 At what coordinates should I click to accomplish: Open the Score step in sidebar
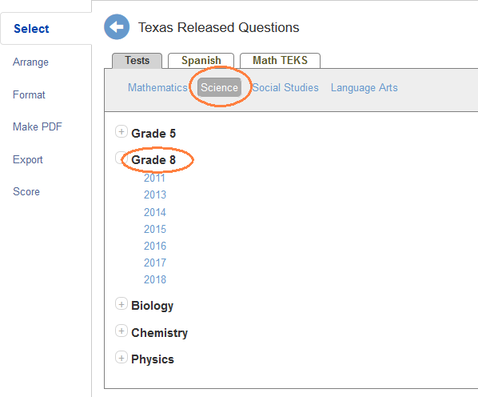click(x=26, y=192)
